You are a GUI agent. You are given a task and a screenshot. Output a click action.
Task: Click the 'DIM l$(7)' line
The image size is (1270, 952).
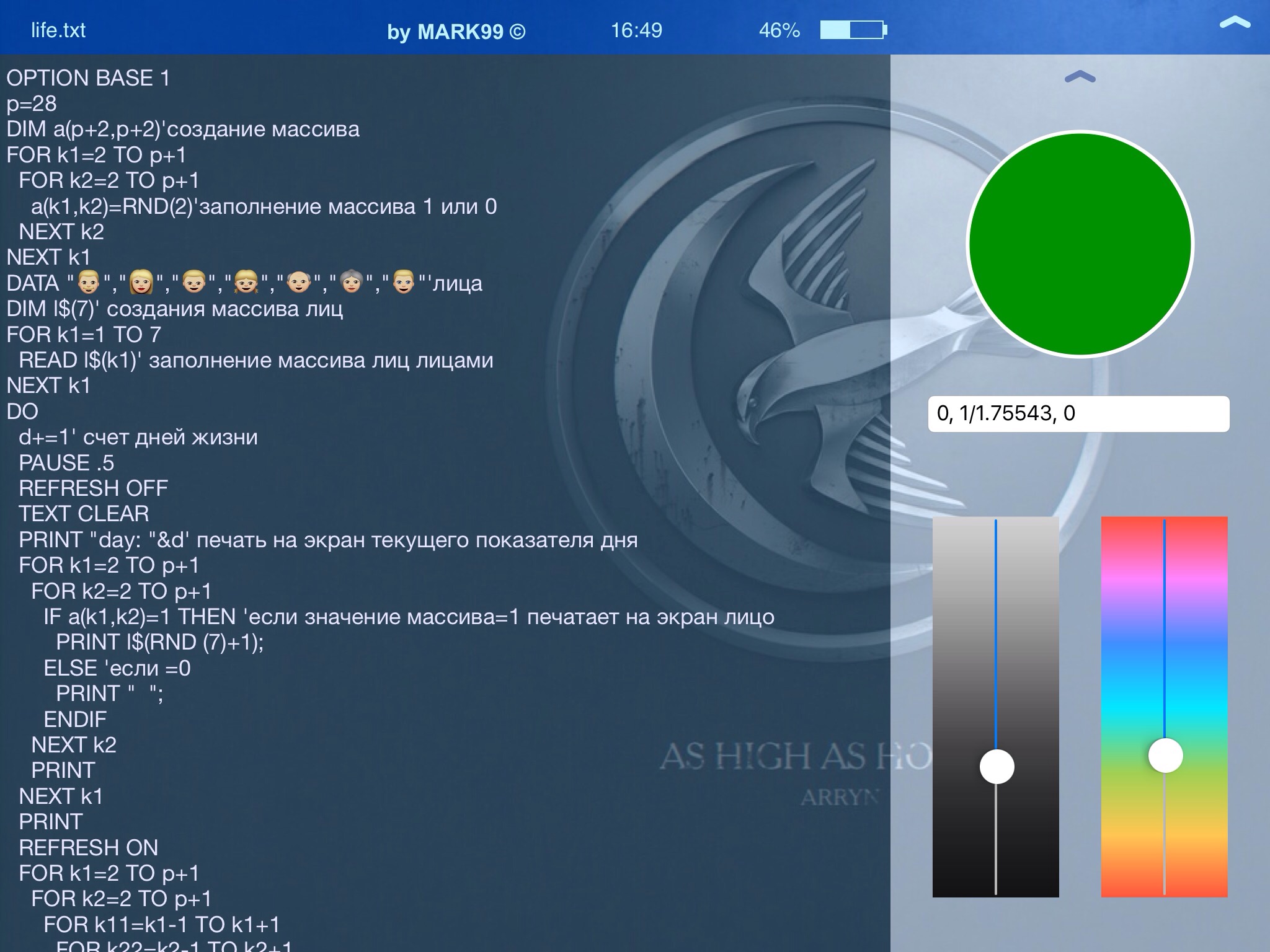point(174,309)
